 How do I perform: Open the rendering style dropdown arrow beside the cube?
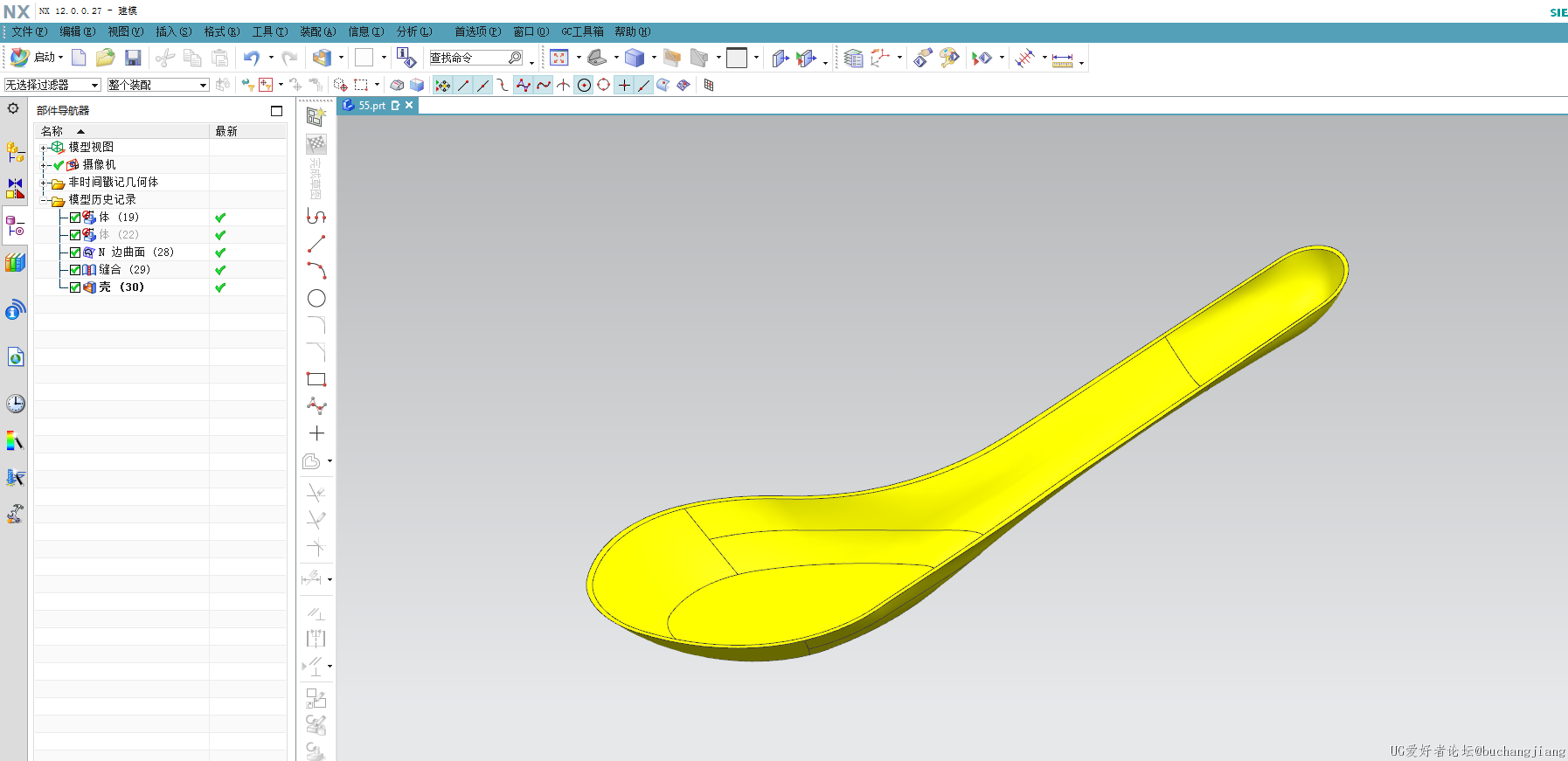pos(654,58)
